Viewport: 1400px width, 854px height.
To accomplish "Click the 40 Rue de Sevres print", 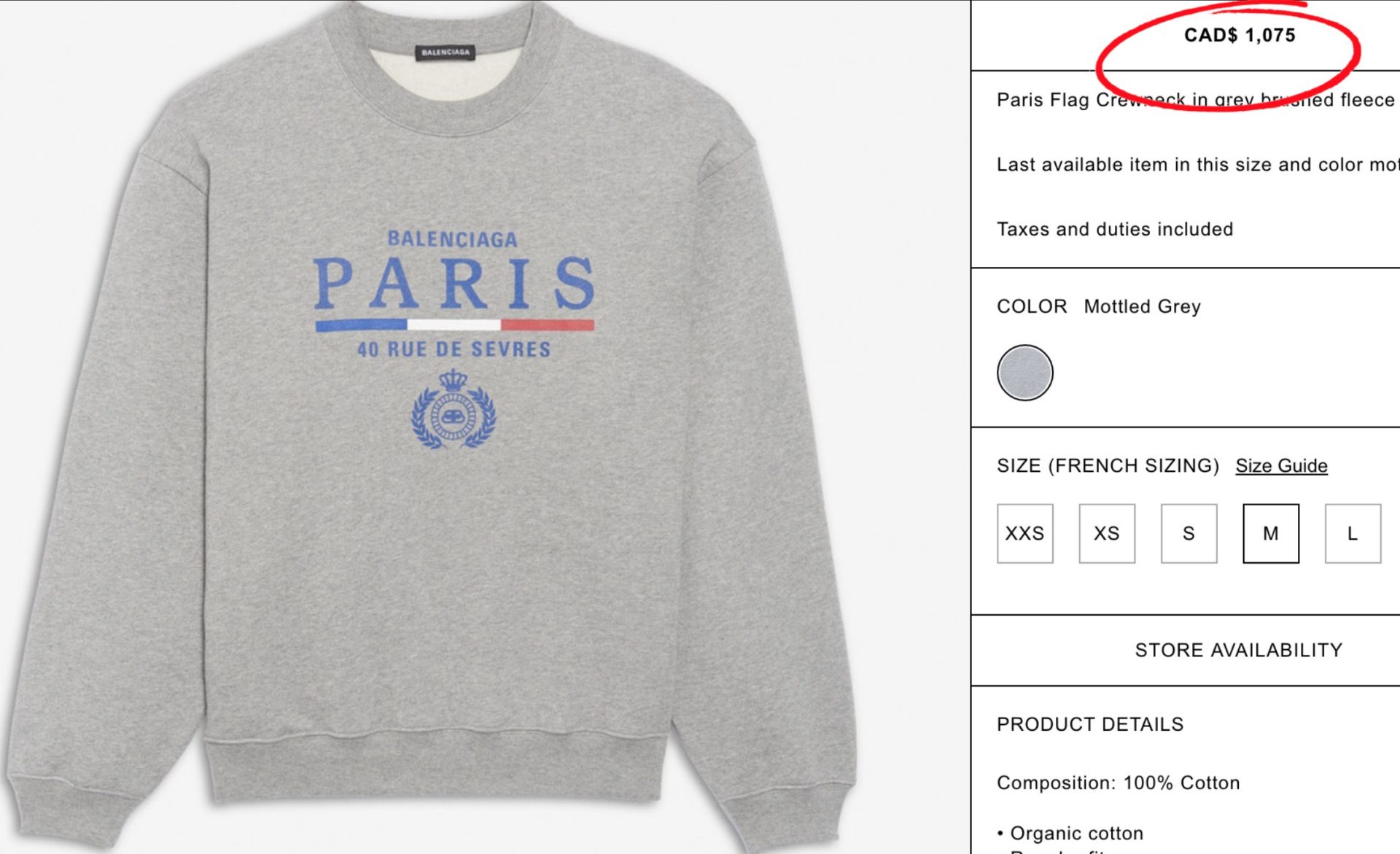I will 454,349.
